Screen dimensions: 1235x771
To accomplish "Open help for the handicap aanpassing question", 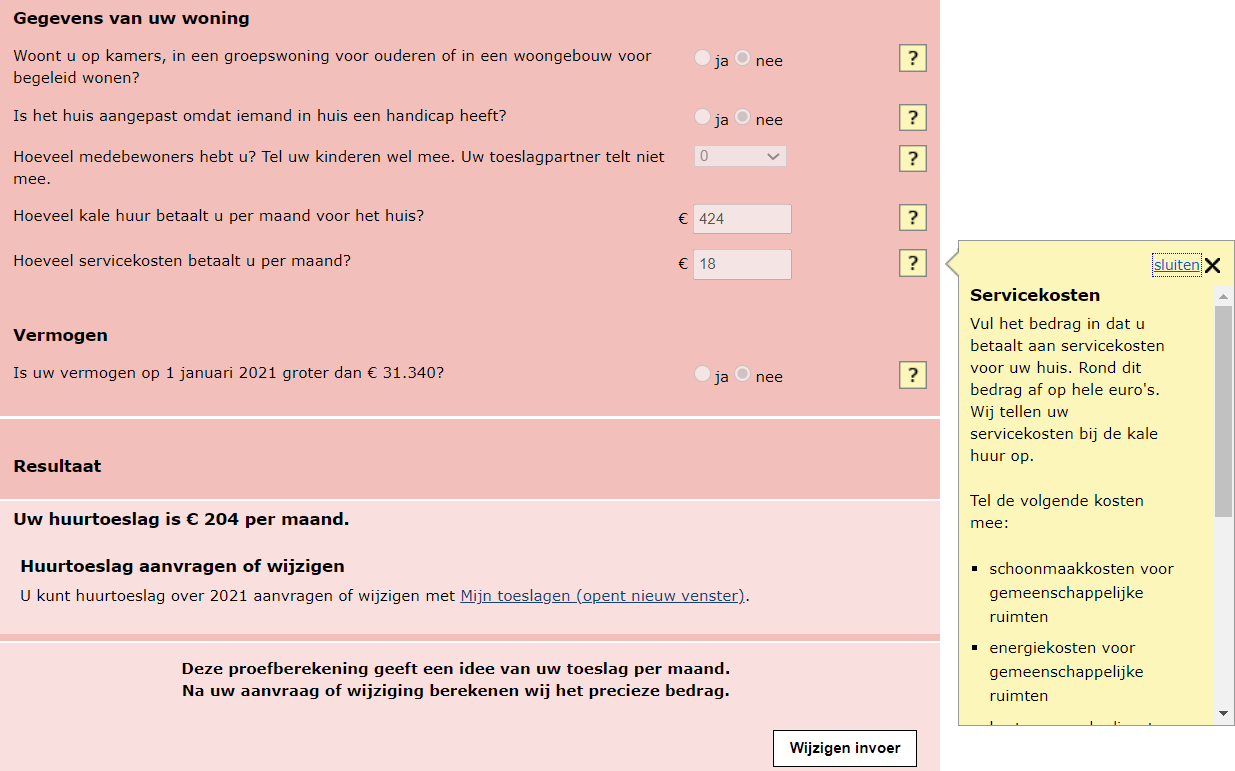I will pos(912,117).
